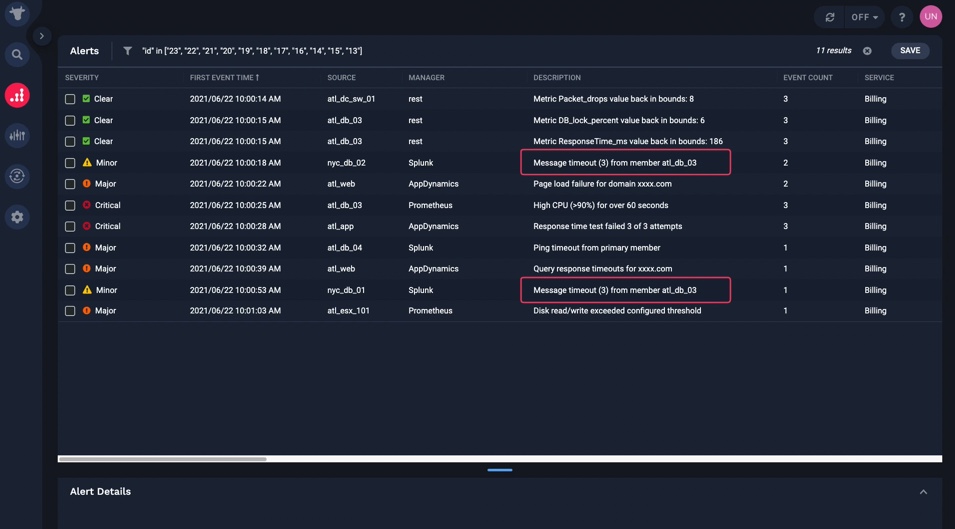
Task: Click the Prometheus manager cell for atl_esx_101
Action: point(430,310)
